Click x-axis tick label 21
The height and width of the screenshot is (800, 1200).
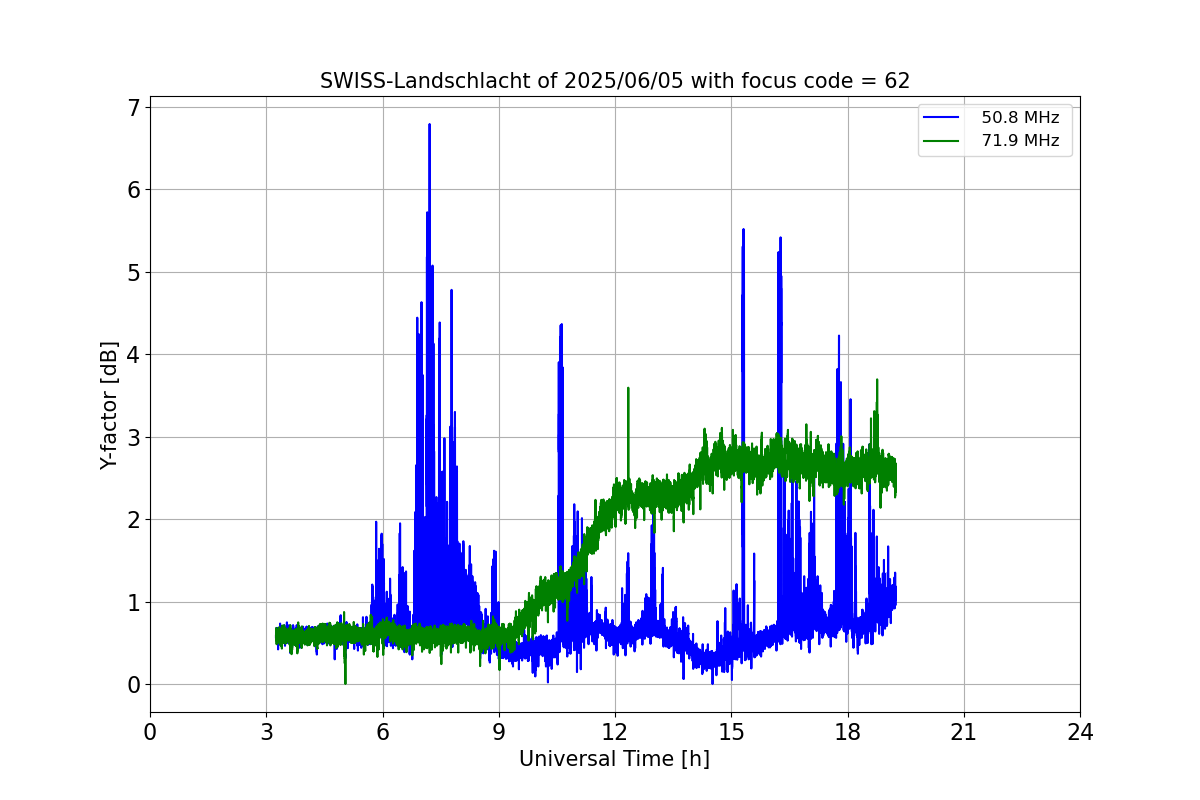tap(964, 731)
